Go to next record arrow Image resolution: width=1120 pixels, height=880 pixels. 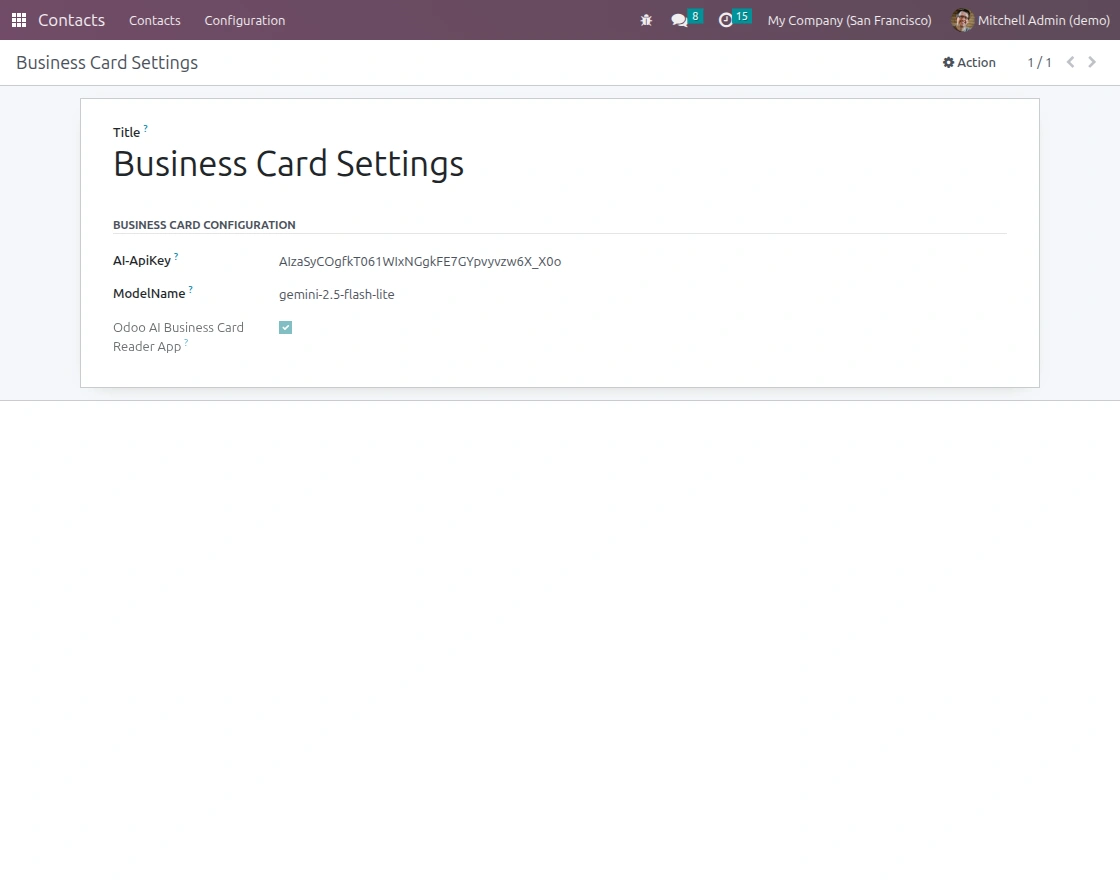pos(1092,62)
